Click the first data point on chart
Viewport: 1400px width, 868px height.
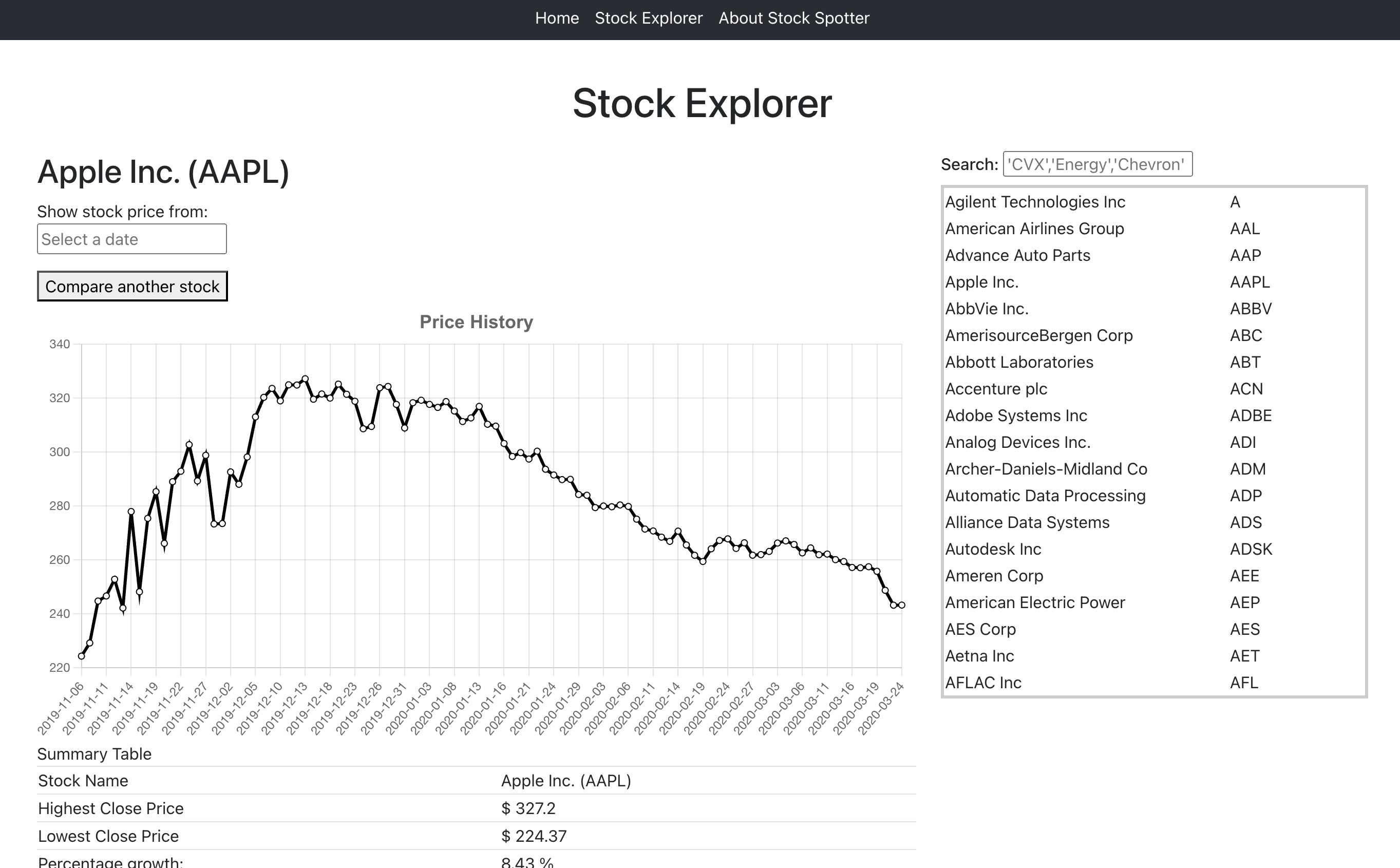point(82,656)
